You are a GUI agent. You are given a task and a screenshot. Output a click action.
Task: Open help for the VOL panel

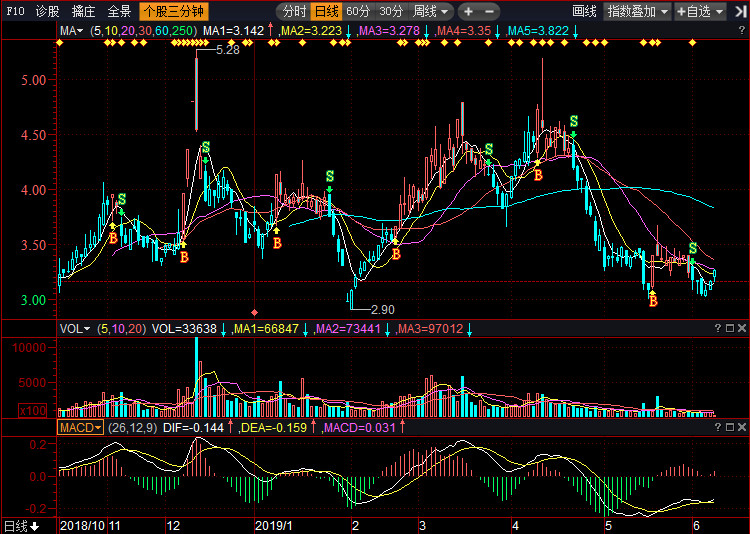pos(716,329)
